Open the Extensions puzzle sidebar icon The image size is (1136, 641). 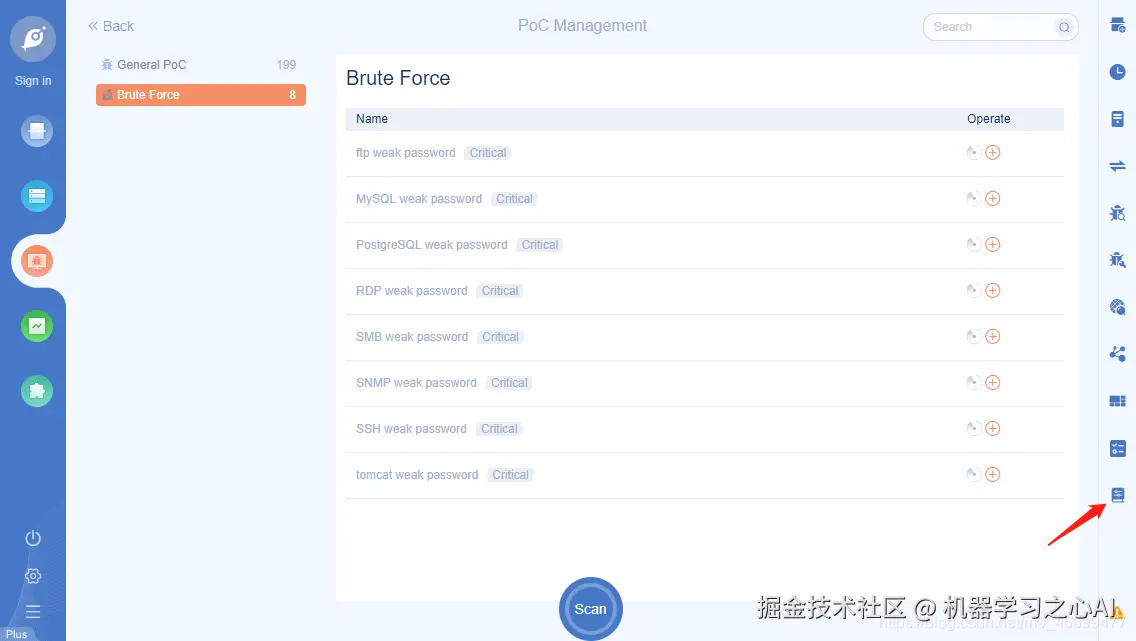click(37, 391)
